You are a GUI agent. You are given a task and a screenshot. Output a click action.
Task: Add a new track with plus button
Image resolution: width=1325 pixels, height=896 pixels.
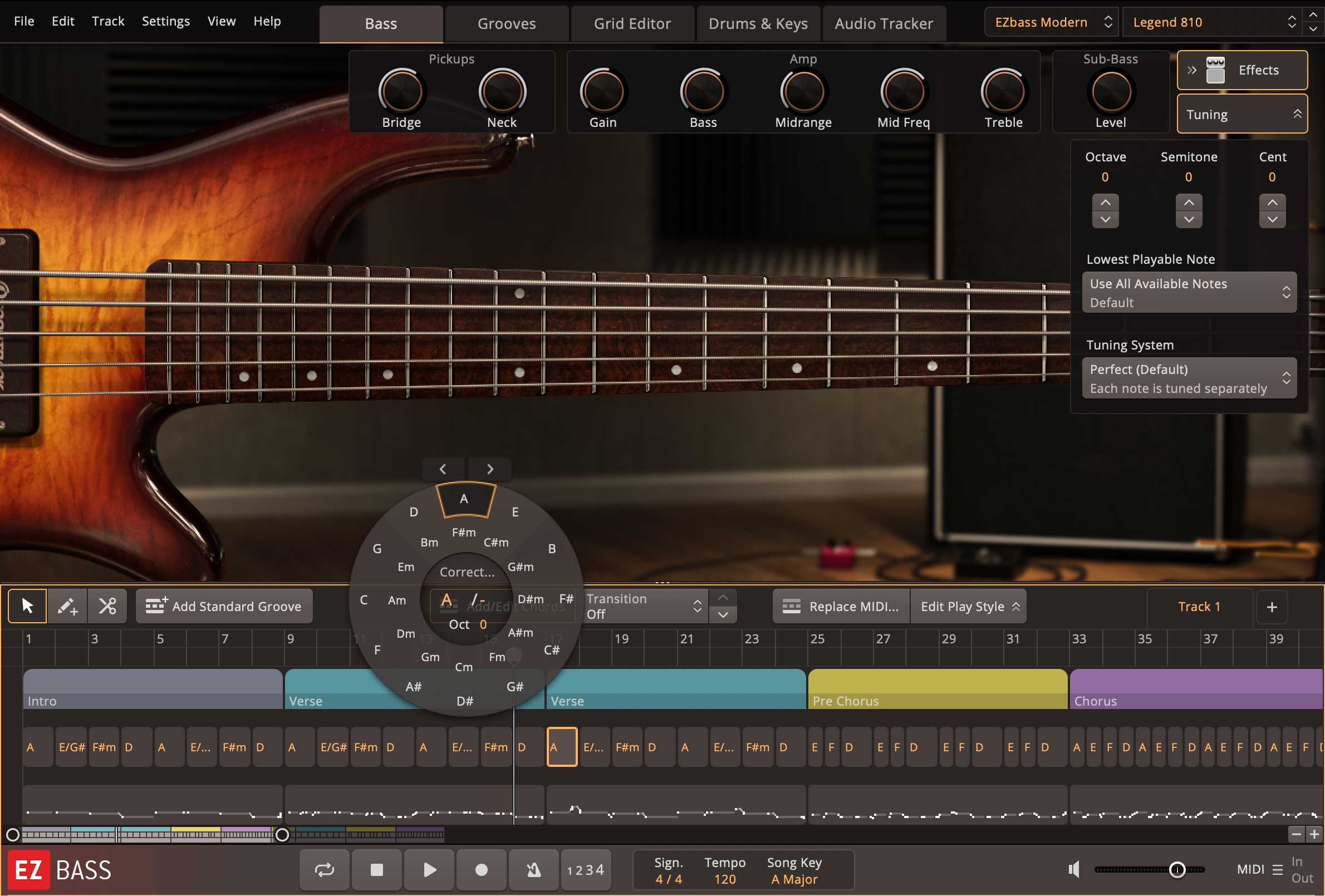(1272, 607)
